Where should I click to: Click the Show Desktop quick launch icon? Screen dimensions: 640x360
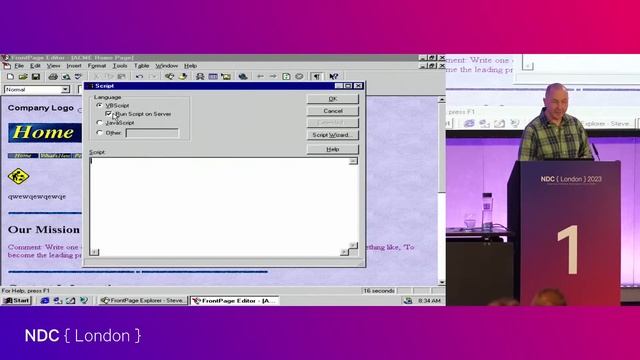[71, 301]
